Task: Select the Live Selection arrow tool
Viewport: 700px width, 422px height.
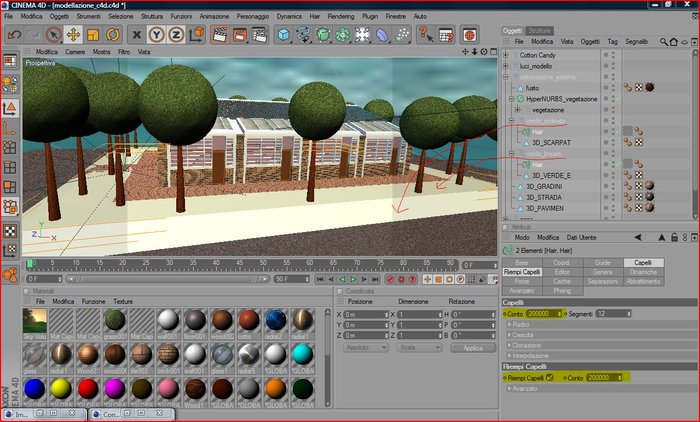Action: click(54, 35)
